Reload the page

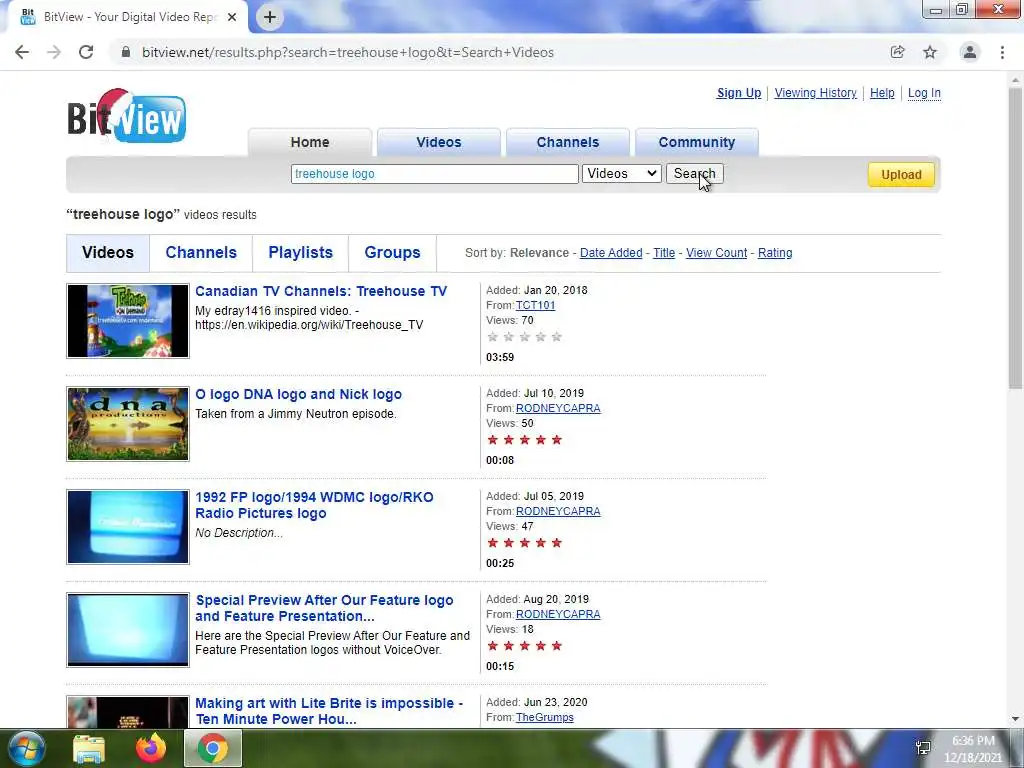pos(86,52)
